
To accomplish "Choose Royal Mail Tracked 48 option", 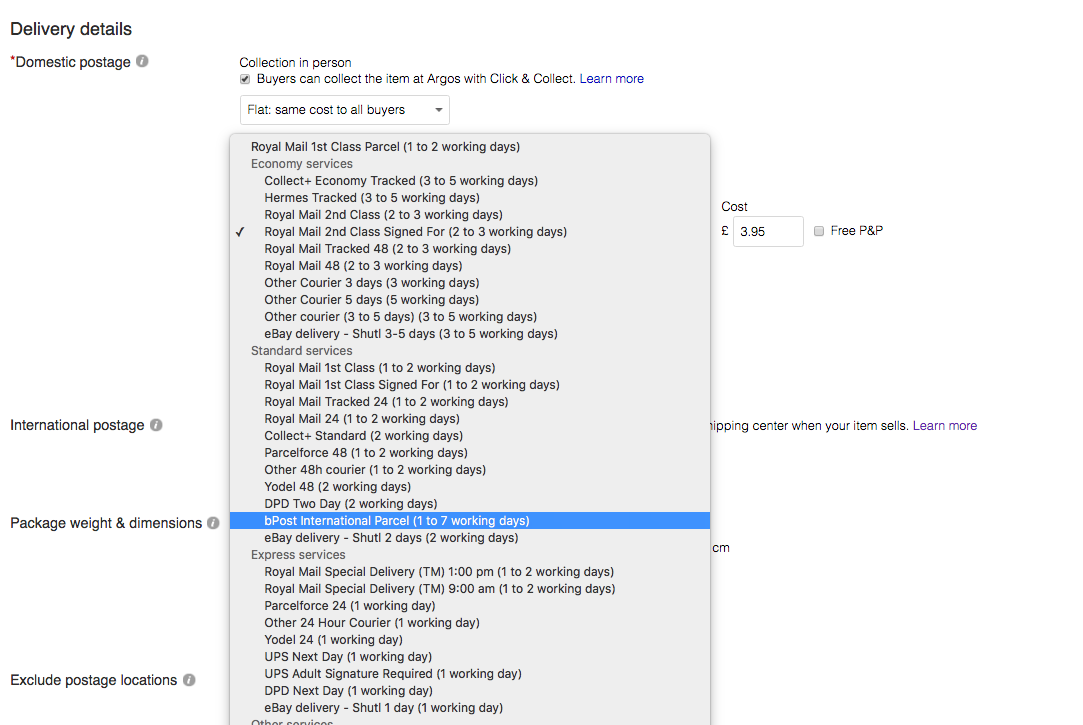I will click(470, 249).
